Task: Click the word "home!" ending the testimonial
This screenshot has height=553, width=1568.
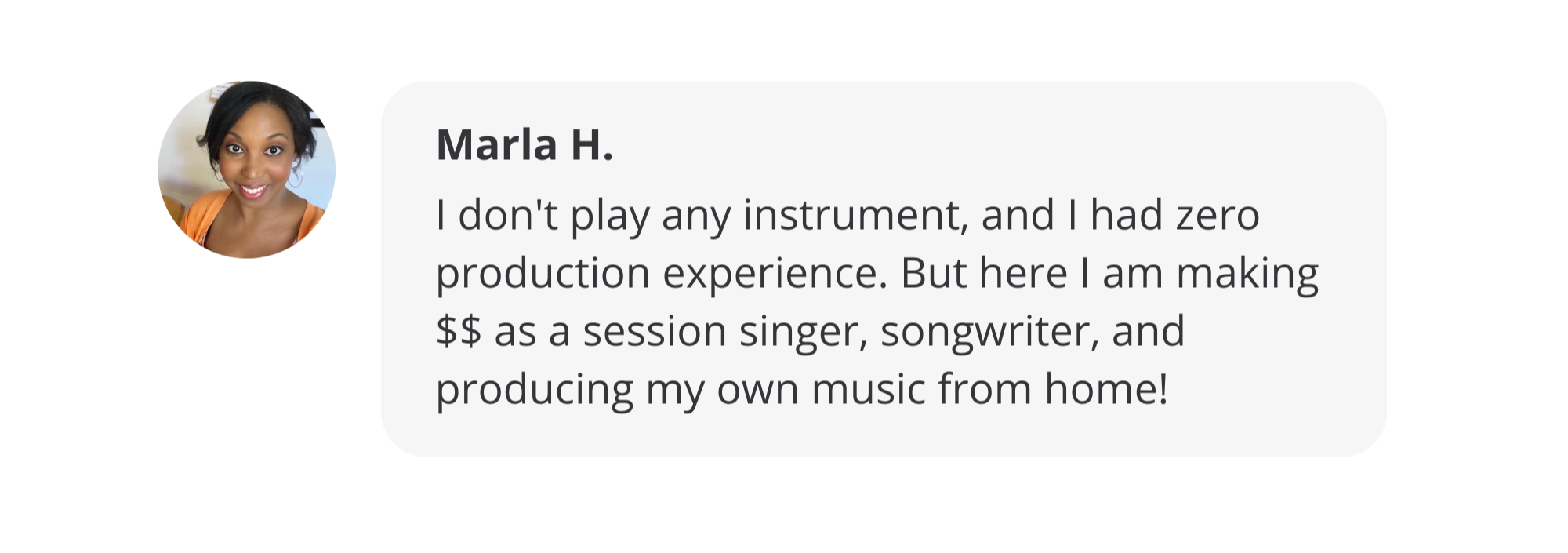Action: pos(1106,389)
